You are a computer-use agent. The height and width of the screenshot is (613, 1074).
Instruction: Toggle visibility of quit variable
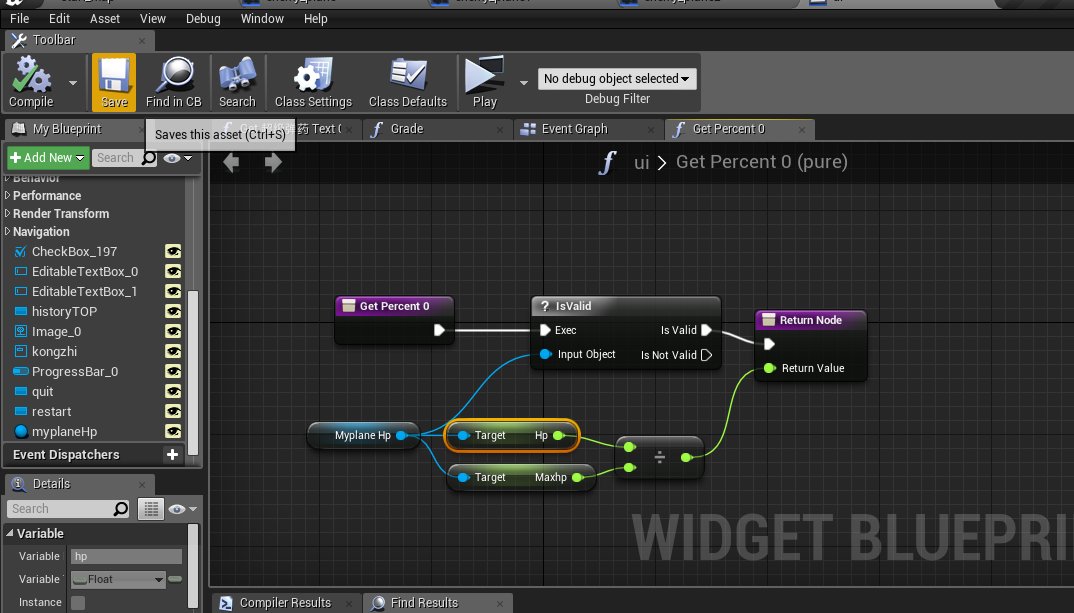[173, 391]
